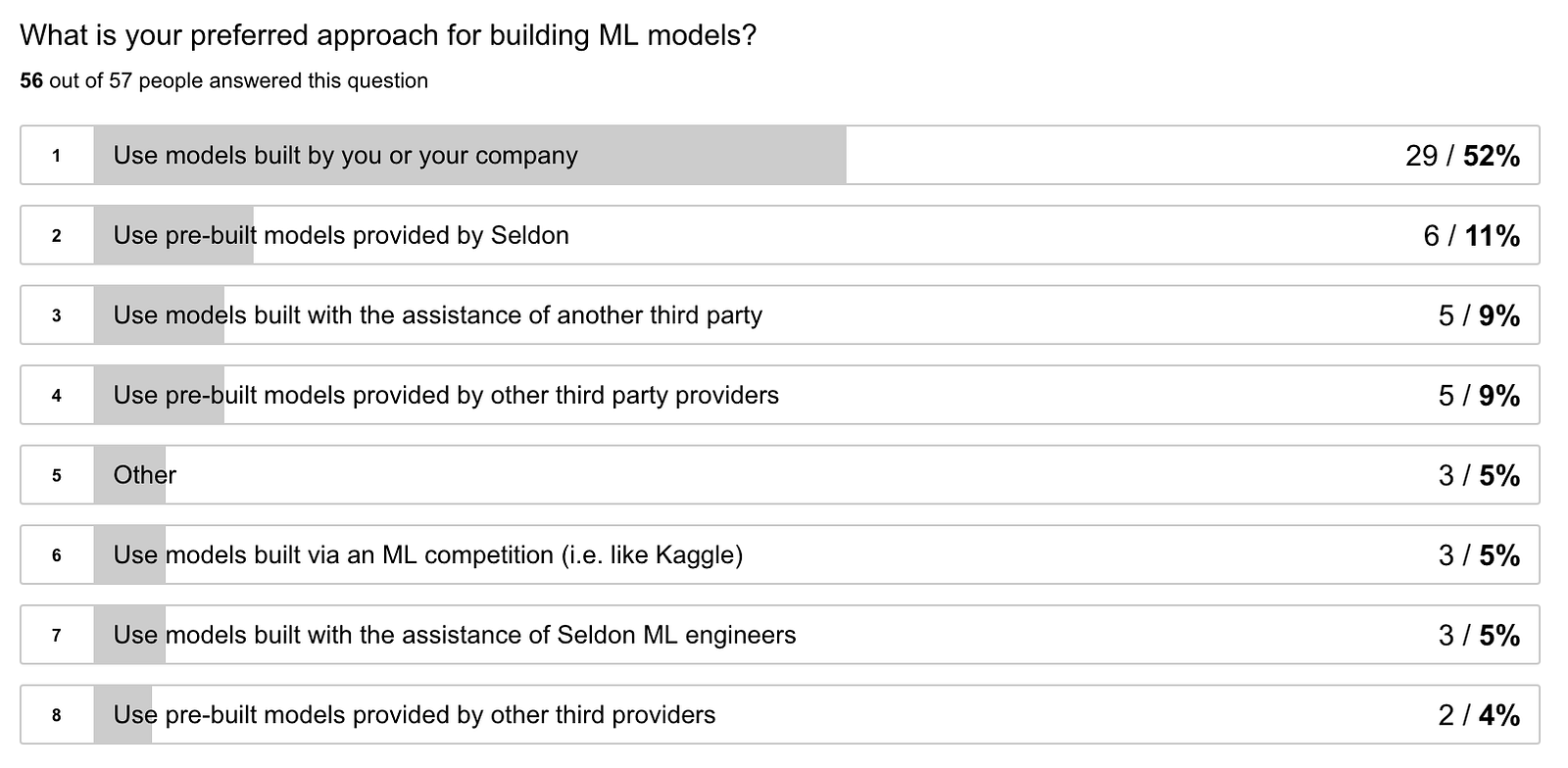Select "provided by other third providers" row label
The width and height of the screenshot is (1568, 768).
[x=415, y=715]
